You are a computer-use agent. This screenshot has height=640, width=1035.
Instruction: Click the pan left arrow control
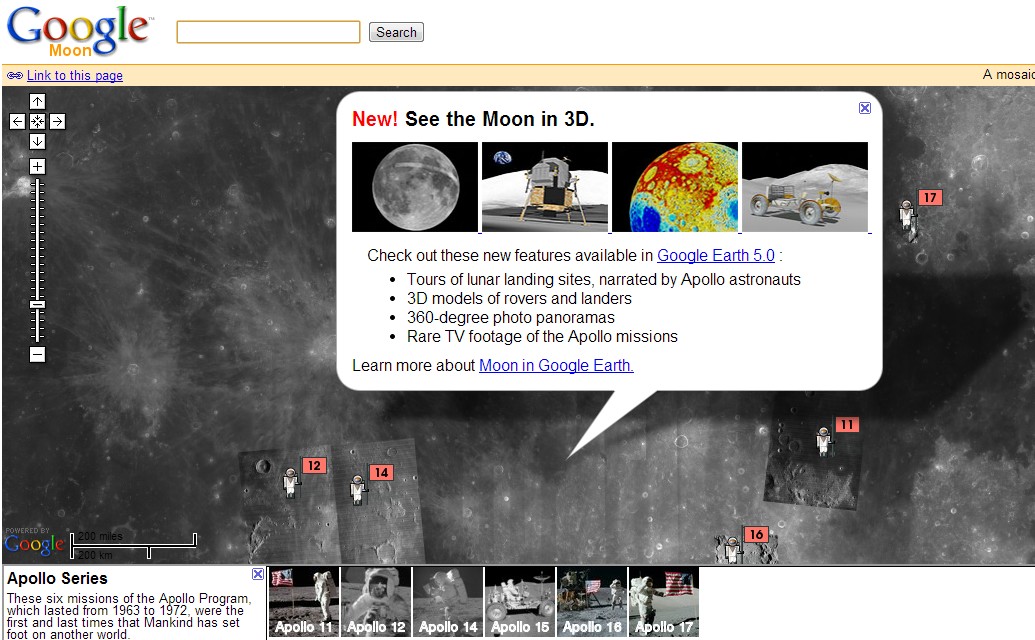click(x=17, y=121)
